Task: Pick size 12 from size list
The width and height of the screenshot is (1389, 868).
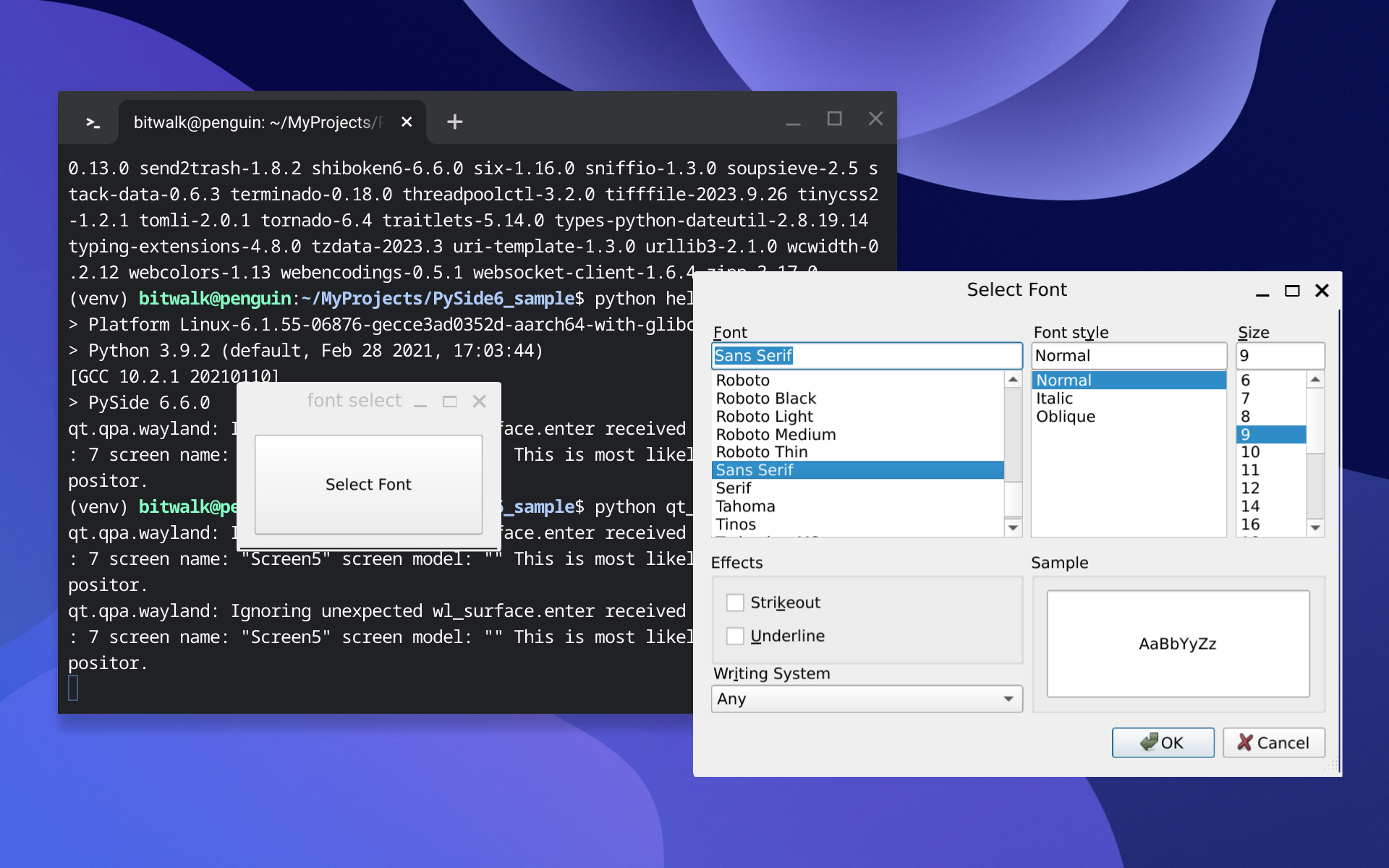Action: pyautogui.click(x=1250, y=488)
